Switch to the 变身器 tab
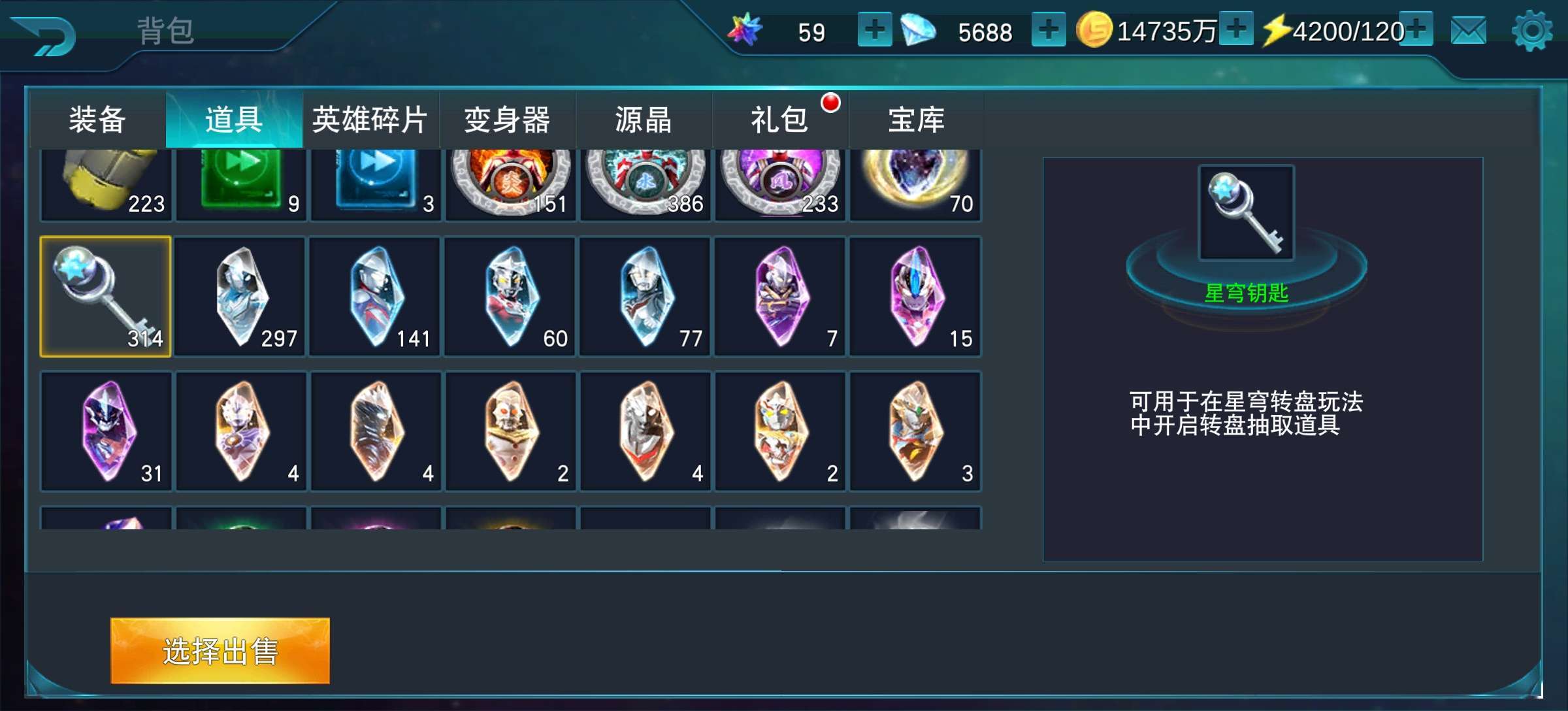Viewport: 1568px width, 711px height. [508, 120]
